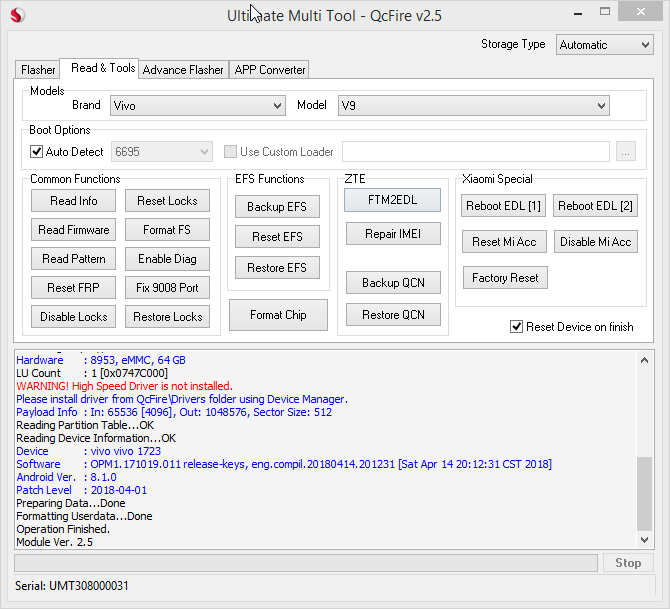Click the Format Chip button
Image resolution: width=670 pixels, height=609 pixels.
click(x=278, y=315)
